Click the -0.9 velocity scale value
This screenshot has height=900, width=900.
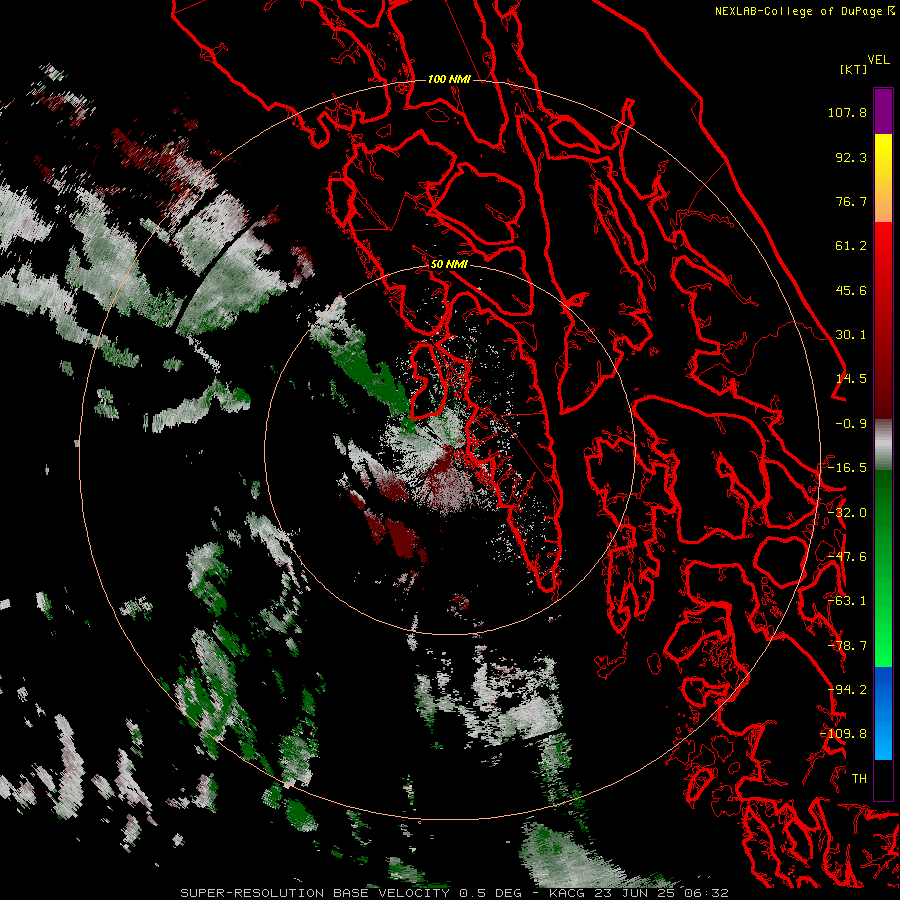(851, 424)
